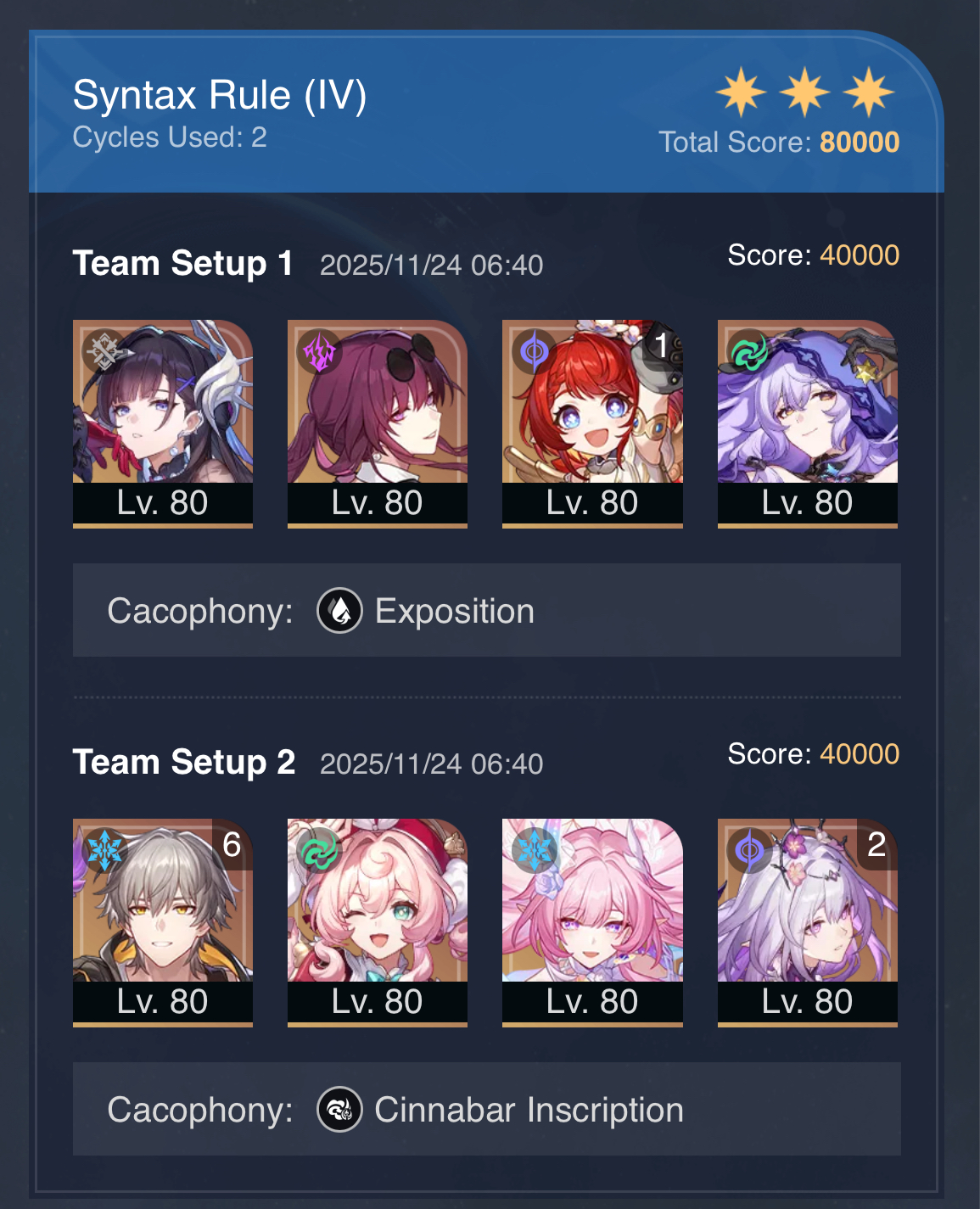Image resolution: width=980 pixels, height=1209 pixels.
Task: Click the Lightning element icon on Kafka's portrait
Action: coord(319,350)
